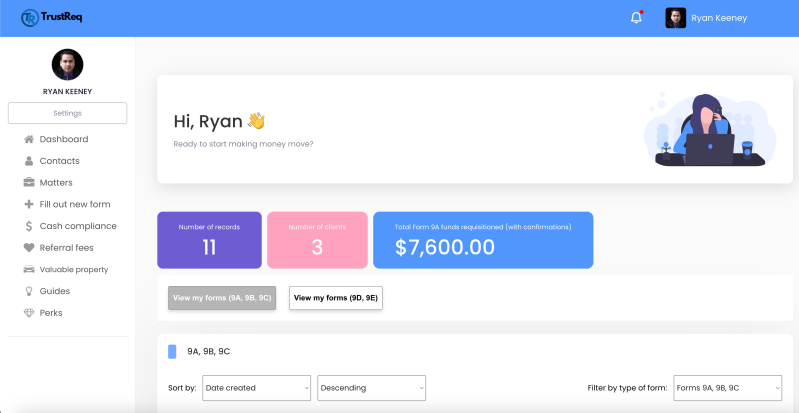The image size is (799, 413).
Task: Click the Referral fees heart icon
Action: pyautogui.click(x=29, y=248)
